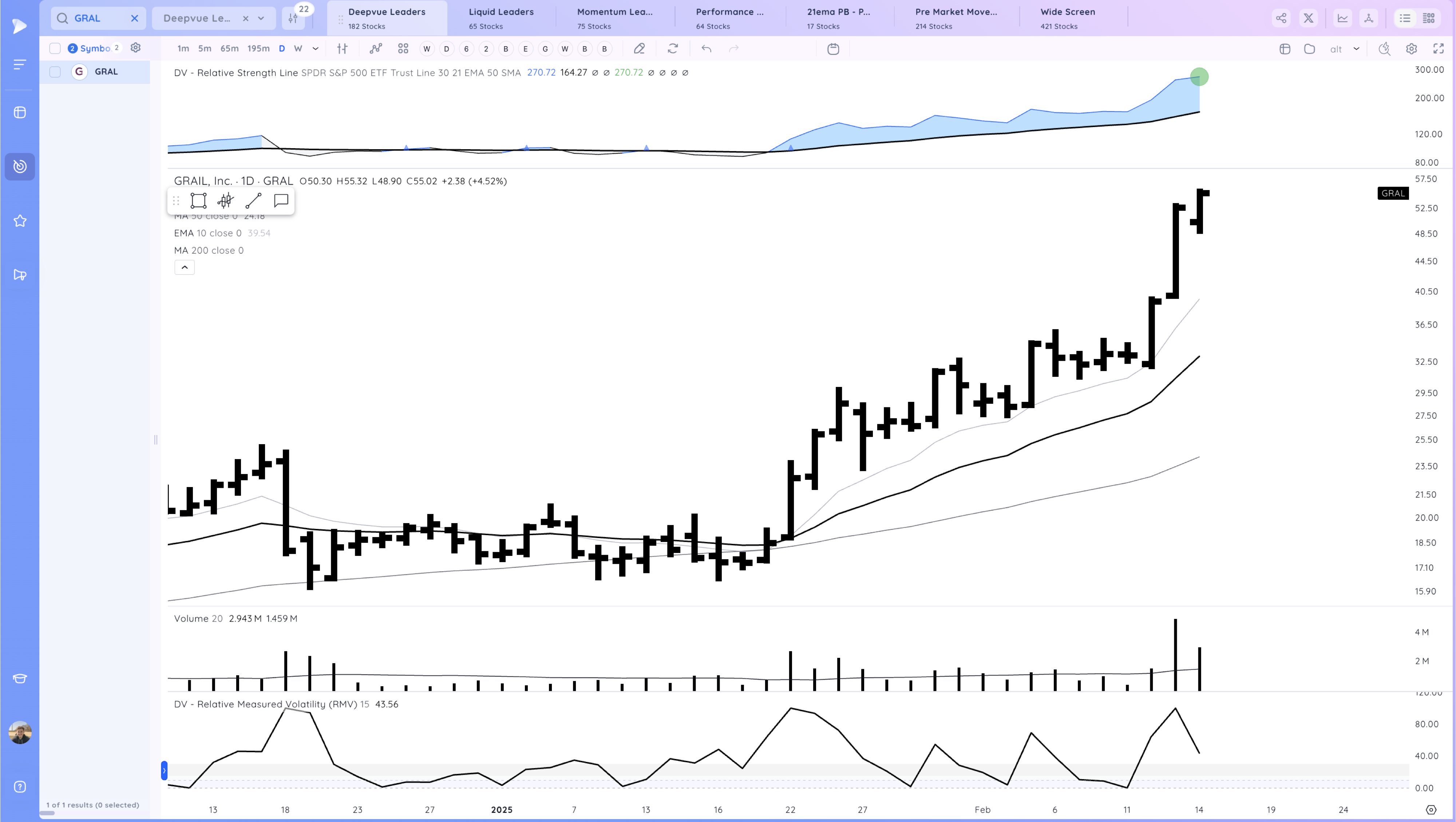Open the calendar date picker icon
The image size is (1456, 822).
point(833,49)
